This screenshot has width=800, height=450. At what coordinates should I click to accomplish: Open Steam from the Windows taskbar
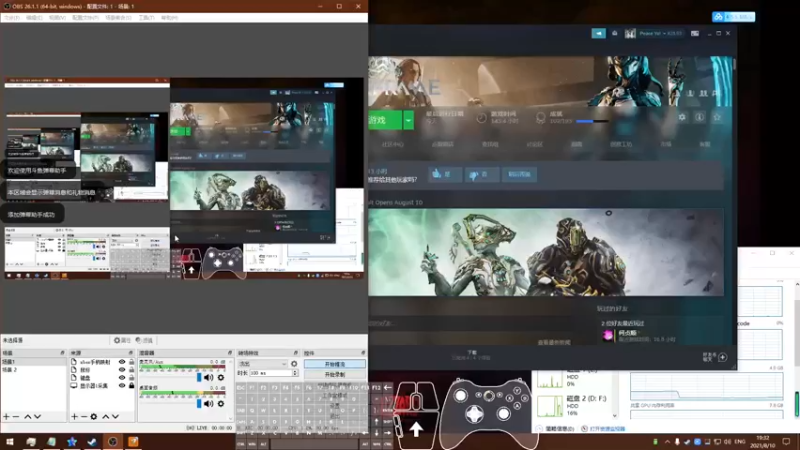click(x=92, y=442)
